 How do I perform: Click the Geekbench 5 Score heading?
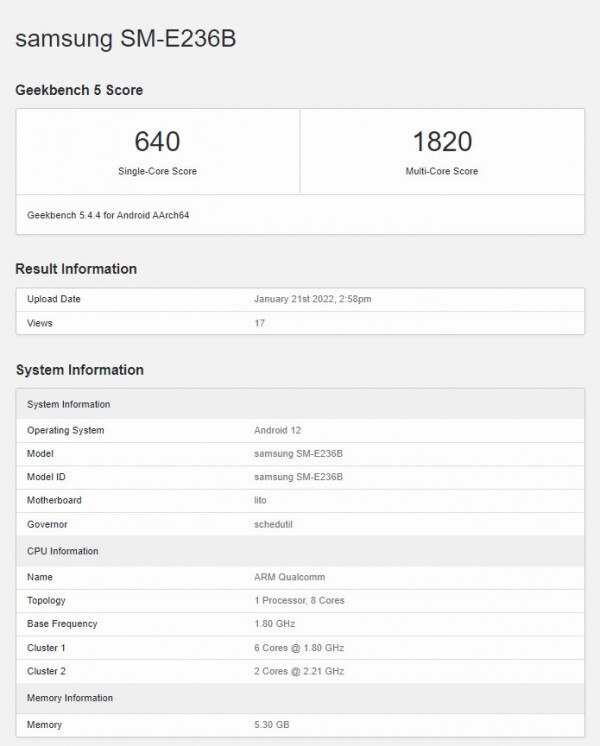(79, 90)
